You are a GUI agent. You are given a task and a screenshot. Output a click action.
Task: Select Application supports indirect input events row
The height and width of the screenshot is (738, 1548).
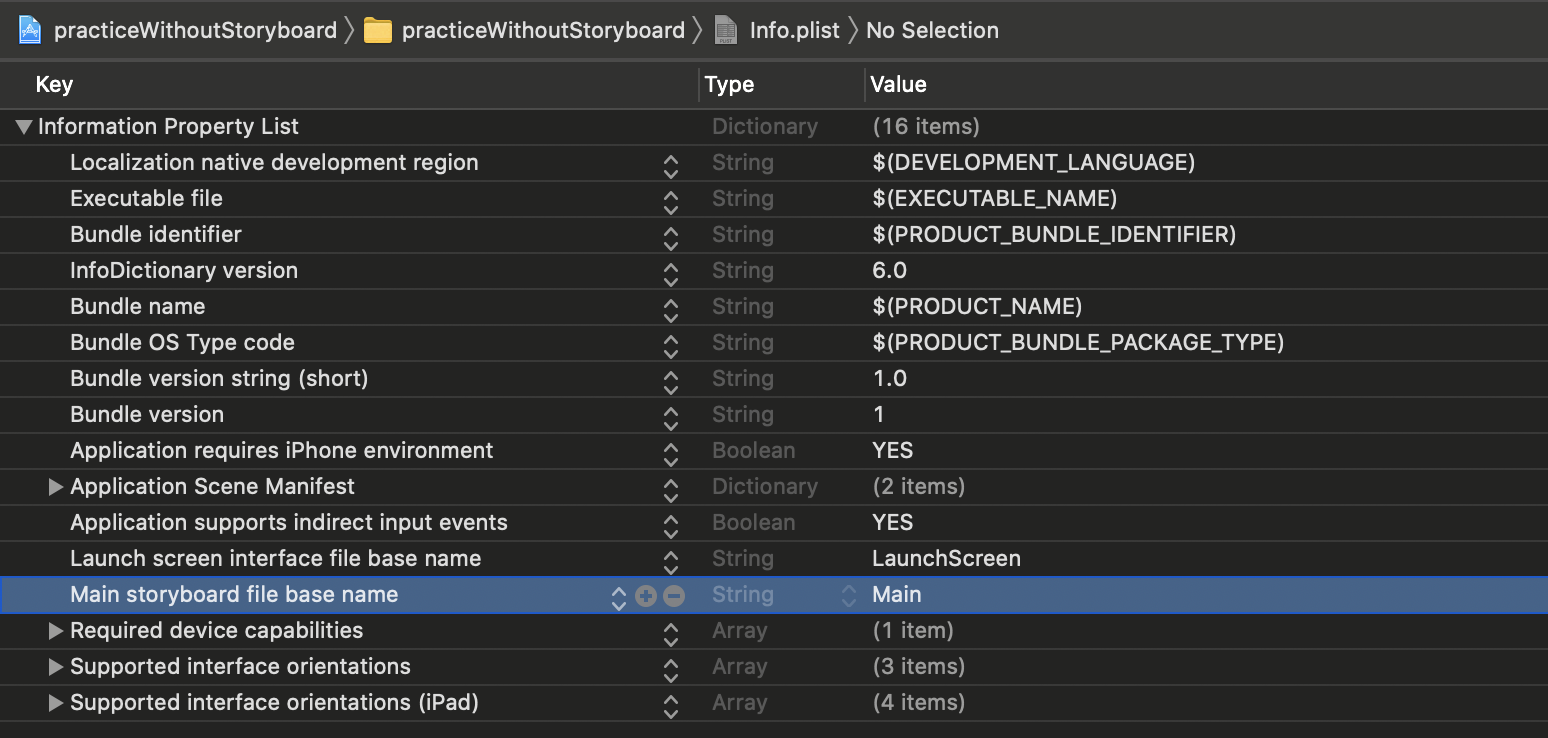tap(774, 523)
